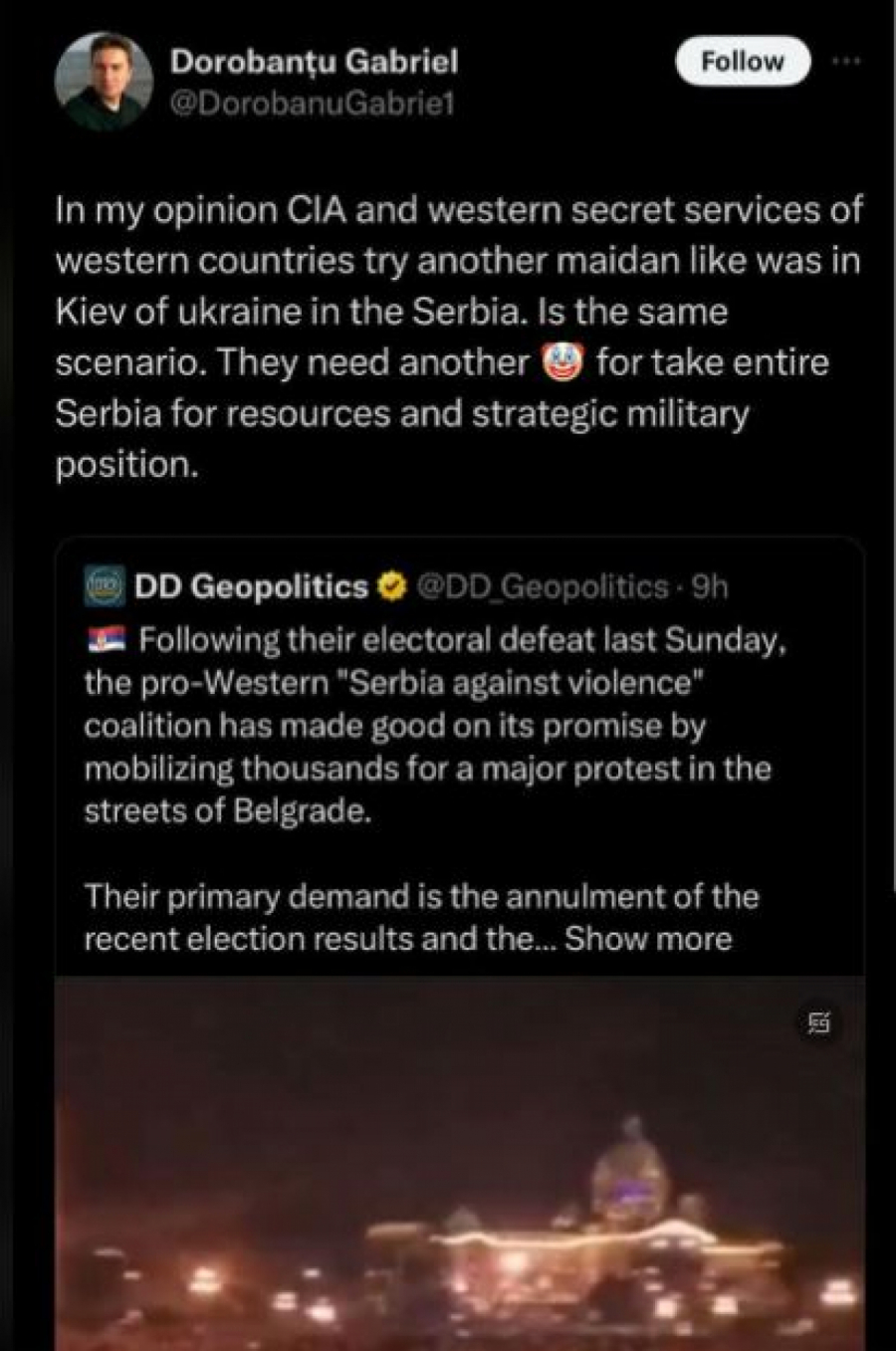Click the main tweet text about CIA
The height and width of the screenshot is (1351, 896).
[x=458, y=337]
